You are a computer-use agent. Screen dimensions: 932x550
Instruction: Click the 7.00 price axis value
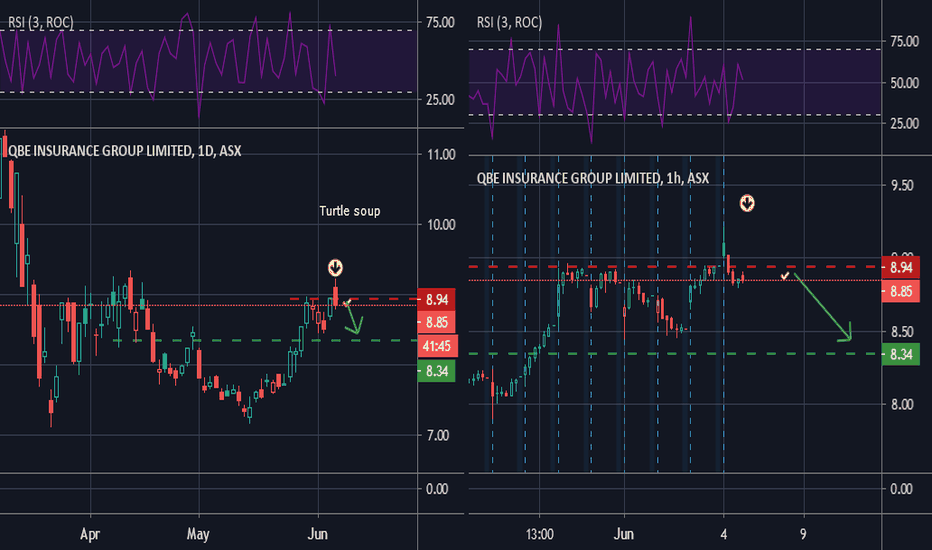438,436
